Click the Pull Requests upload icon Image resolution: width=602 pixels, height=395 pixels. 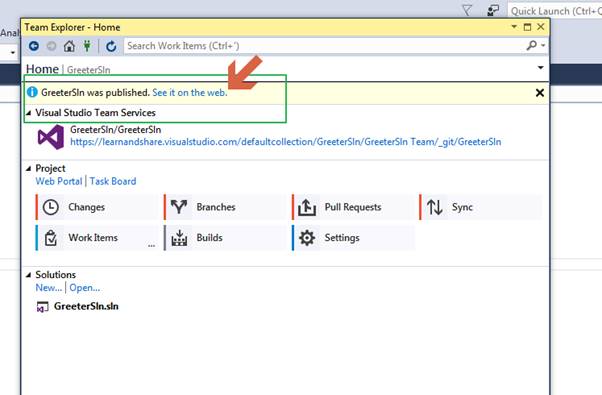(307, 207)
